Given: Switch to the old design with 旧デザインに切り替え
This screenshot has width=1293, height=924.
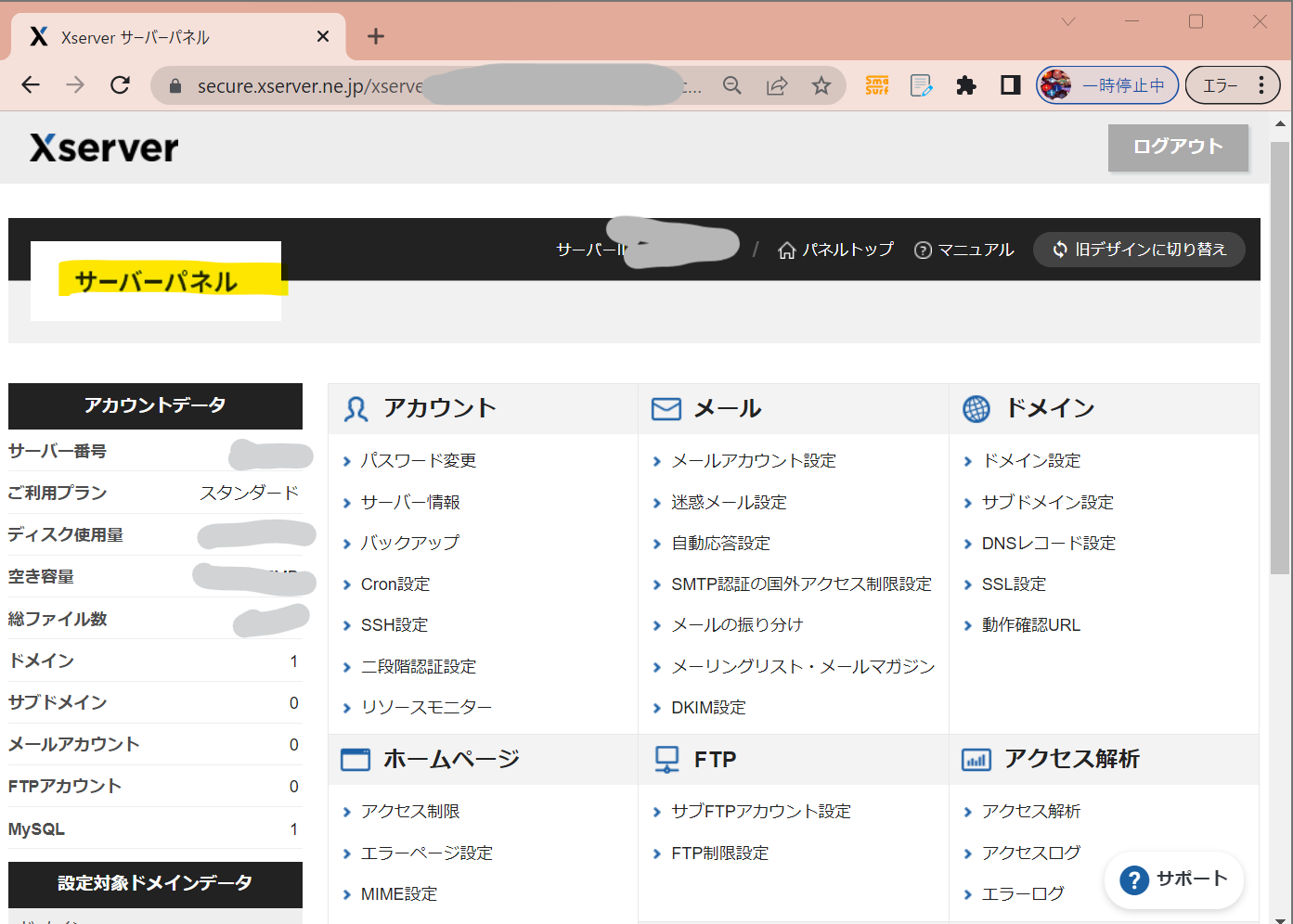Looking at the screenshot, I should 1139,250.
